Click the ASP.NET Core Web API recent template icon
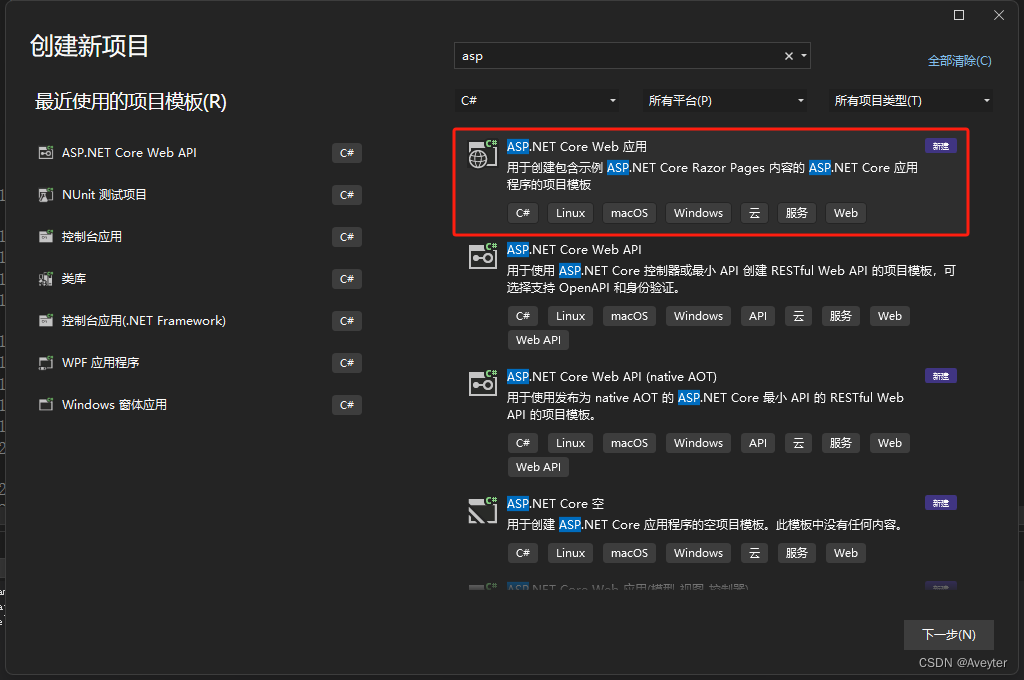This screenshot has height=680, width=1024. click(x=46, y=153)
